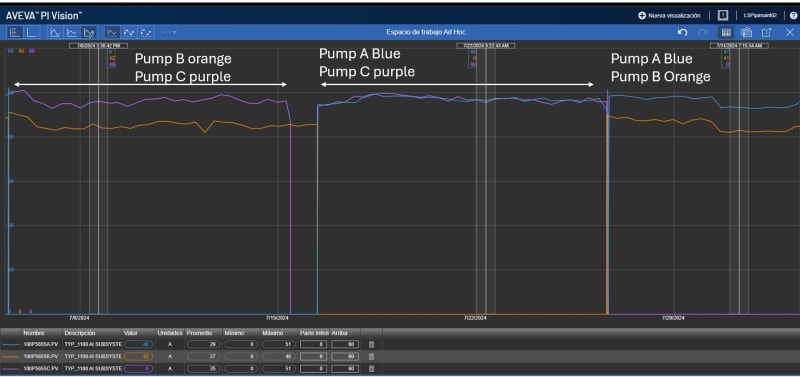Click the Mínimo column header
This screenshot has height=377, width=800.
coord(235,333)
